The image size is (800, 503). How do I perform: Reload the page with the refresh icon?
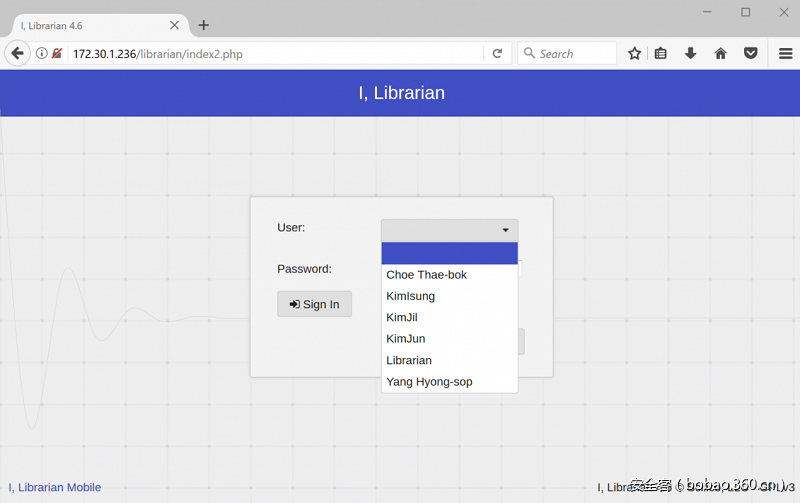[497, 54]
